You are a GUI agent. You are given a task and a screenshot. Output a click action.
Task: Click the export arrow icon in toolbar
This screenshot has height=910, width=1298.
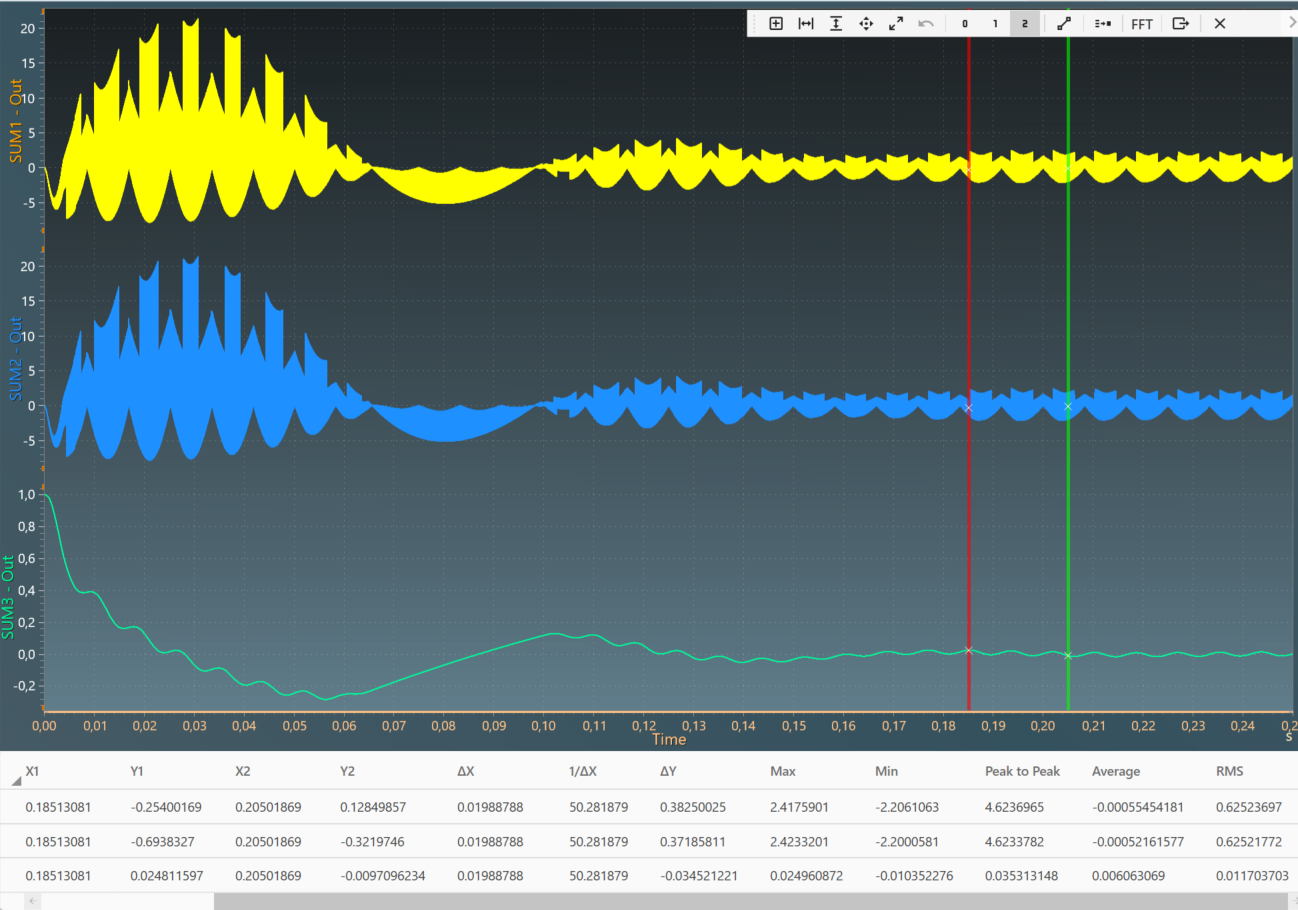point(1181,23)
